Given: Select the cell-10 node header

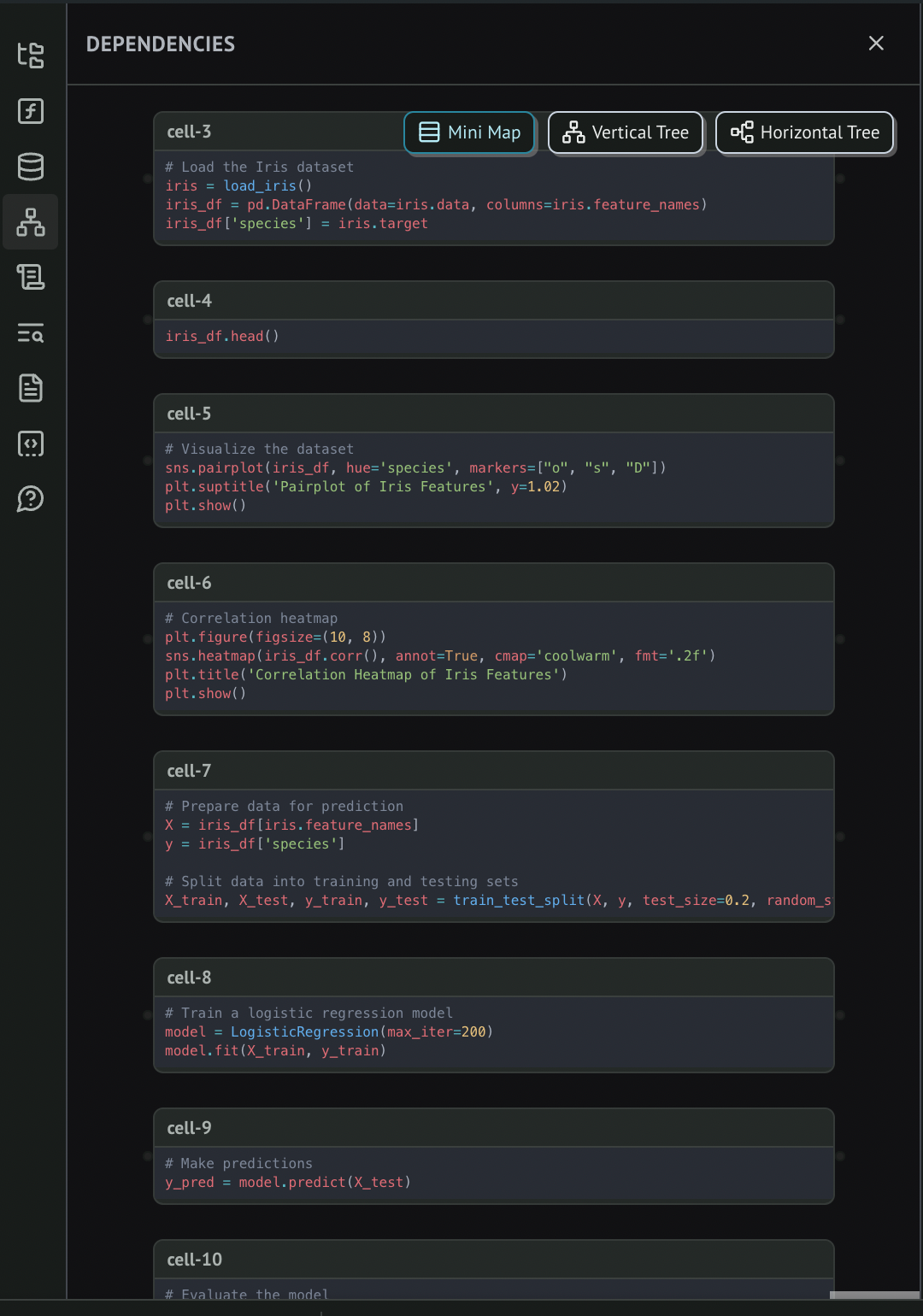Looking at the screenshot, I should coord(494,1260).
